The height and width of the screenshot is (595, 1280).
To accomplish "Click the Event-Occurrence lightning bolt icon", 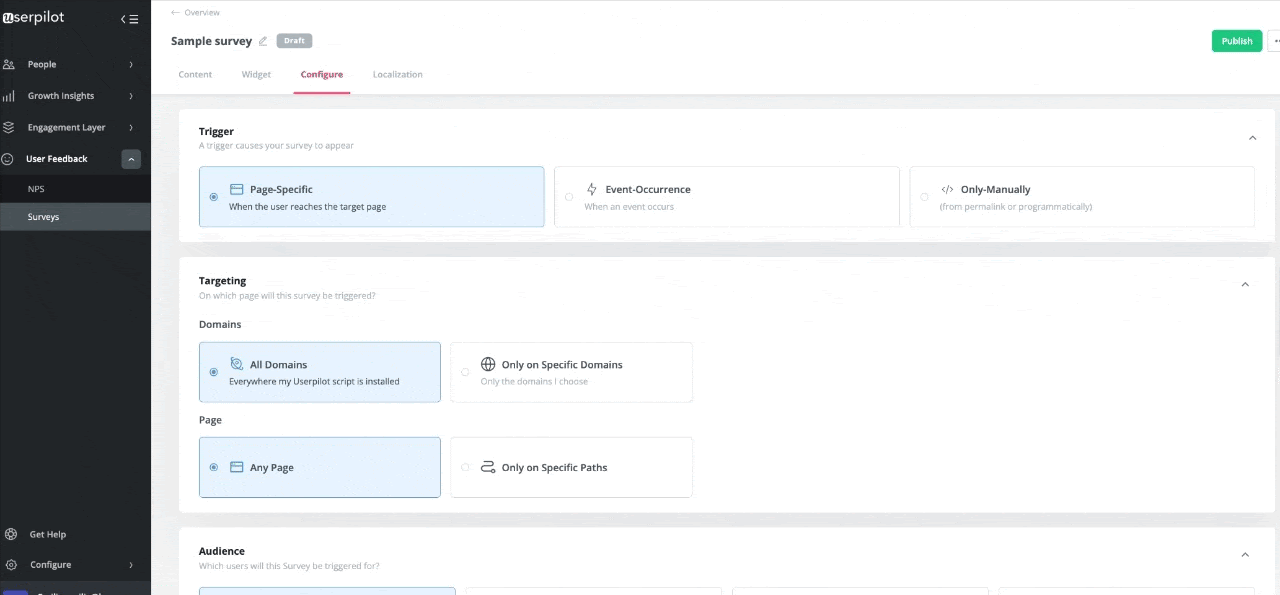I will [x=591, y=189].
